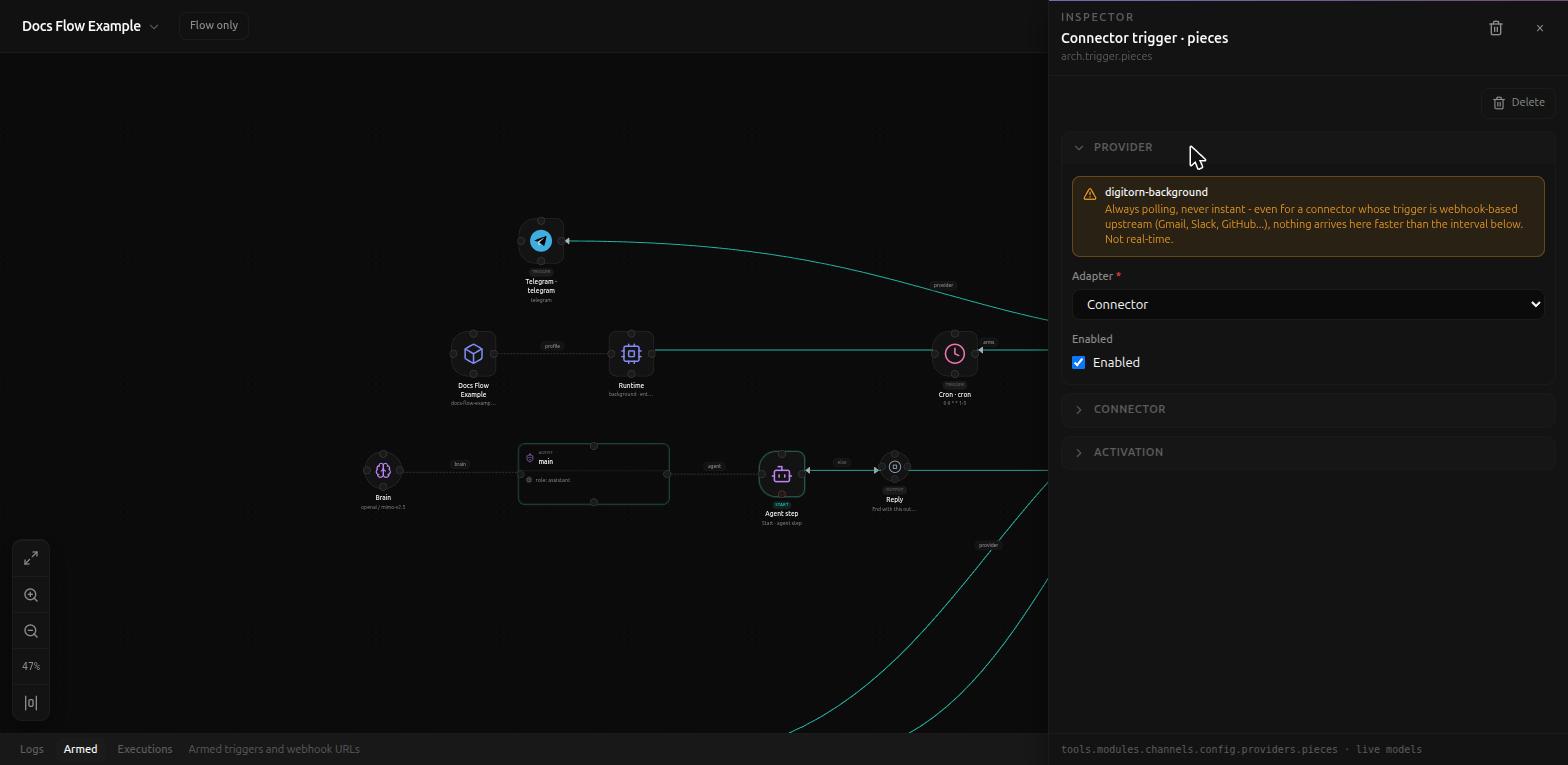Switch to the Executions tab
The height and width of the screenshot is (765, 1568).
point(145,749)
